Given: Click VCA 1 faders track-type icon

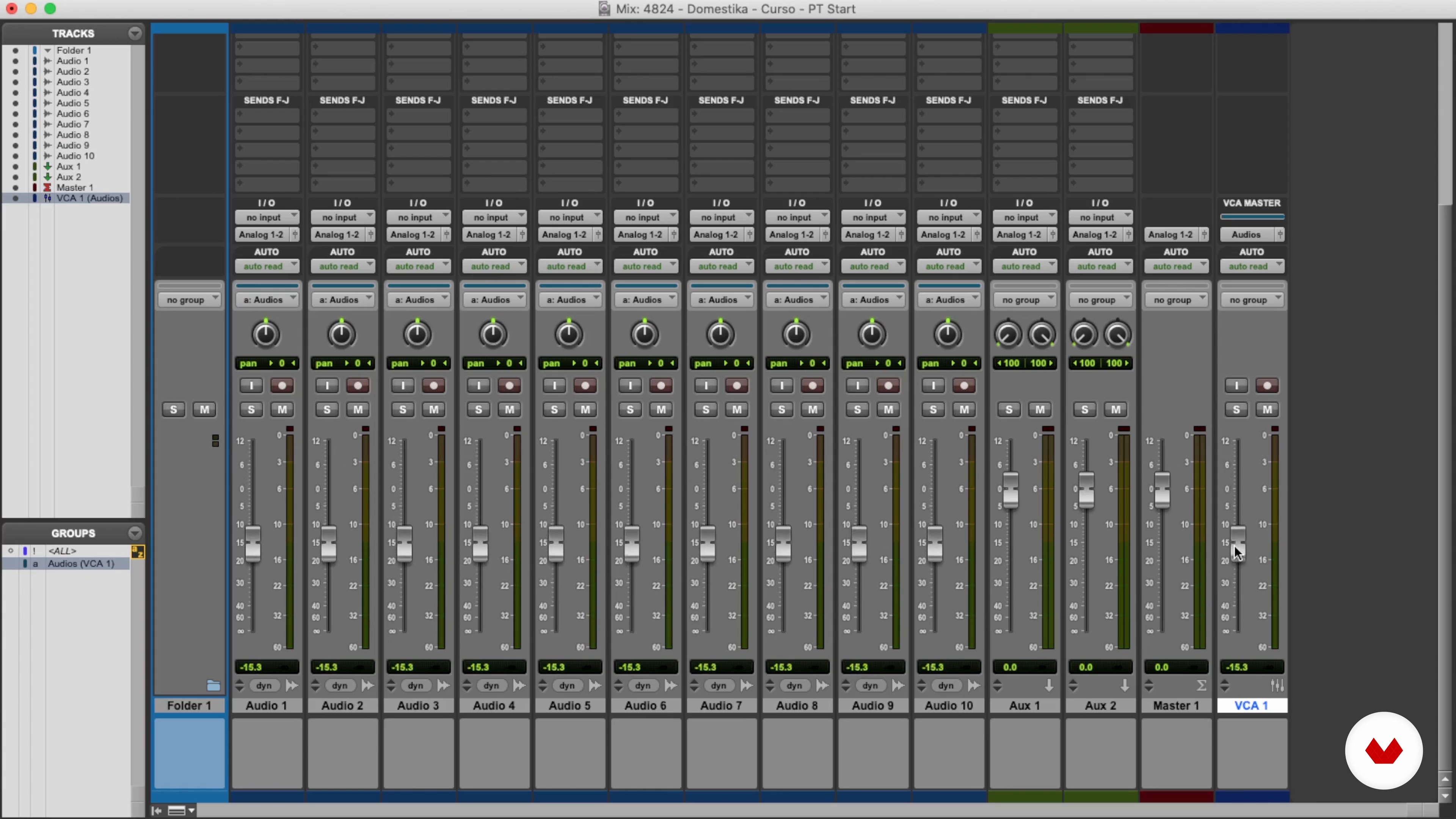Looking at the screenshot, I should [x=1277, y=686].
